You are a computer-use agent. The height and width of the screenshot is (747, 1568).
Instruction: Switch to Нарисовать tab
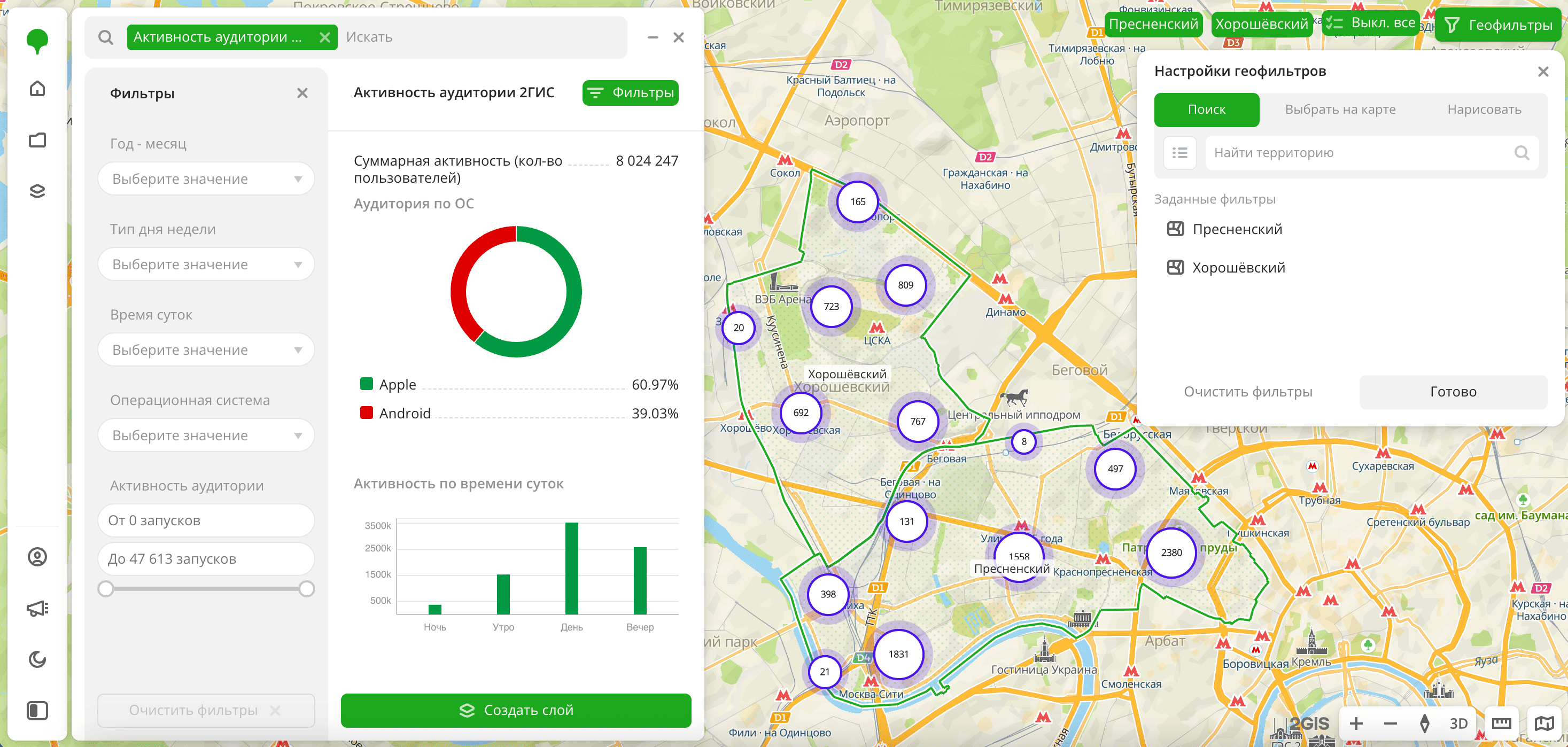pos(1484,110)
